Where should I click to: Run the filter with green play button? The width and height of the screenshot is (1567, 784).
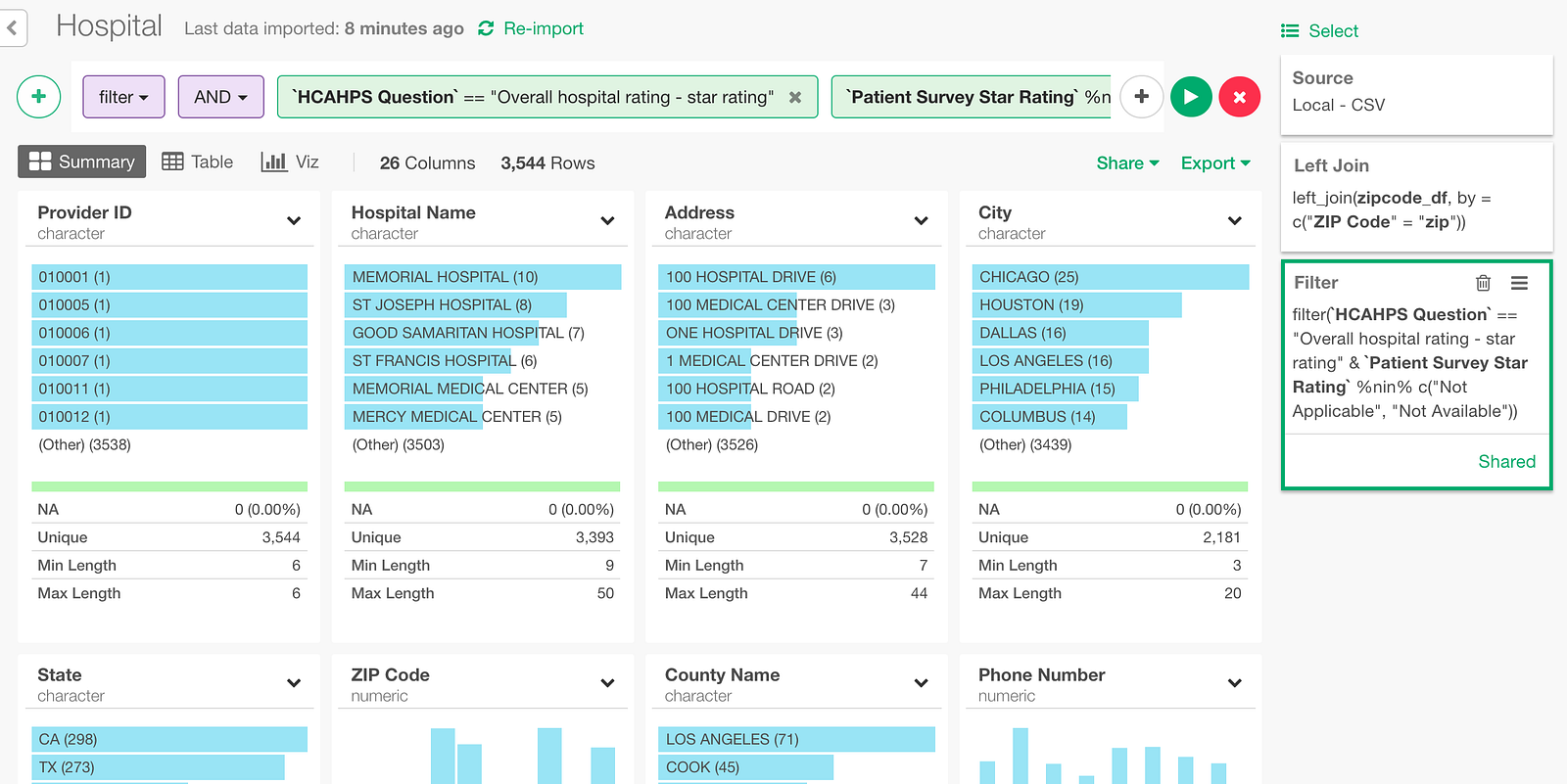1191,97
